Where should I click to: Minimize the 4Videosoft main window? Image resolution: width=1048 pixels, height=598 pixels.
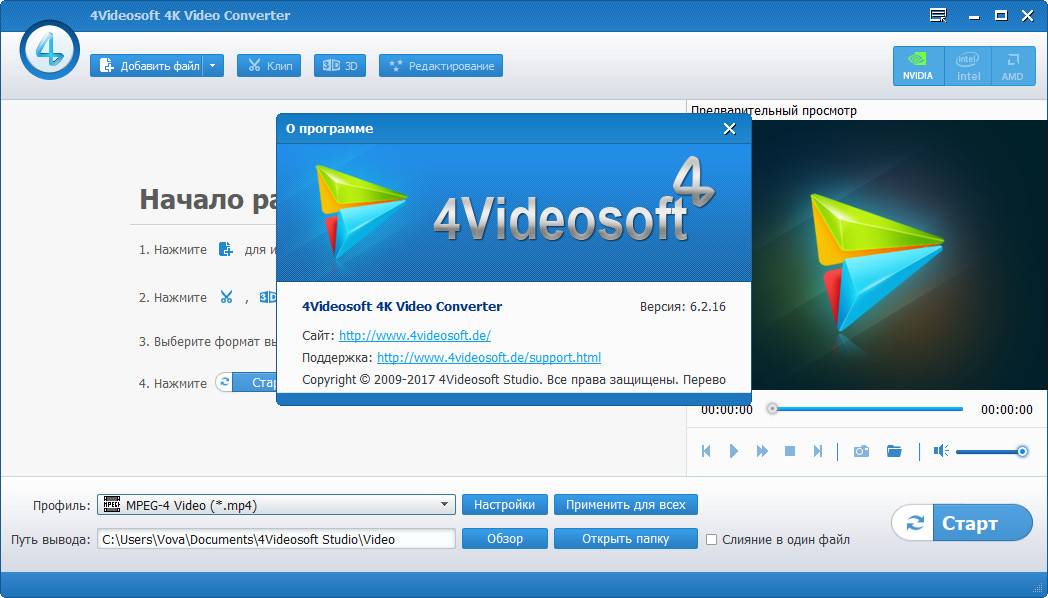(x=974, y=15)
